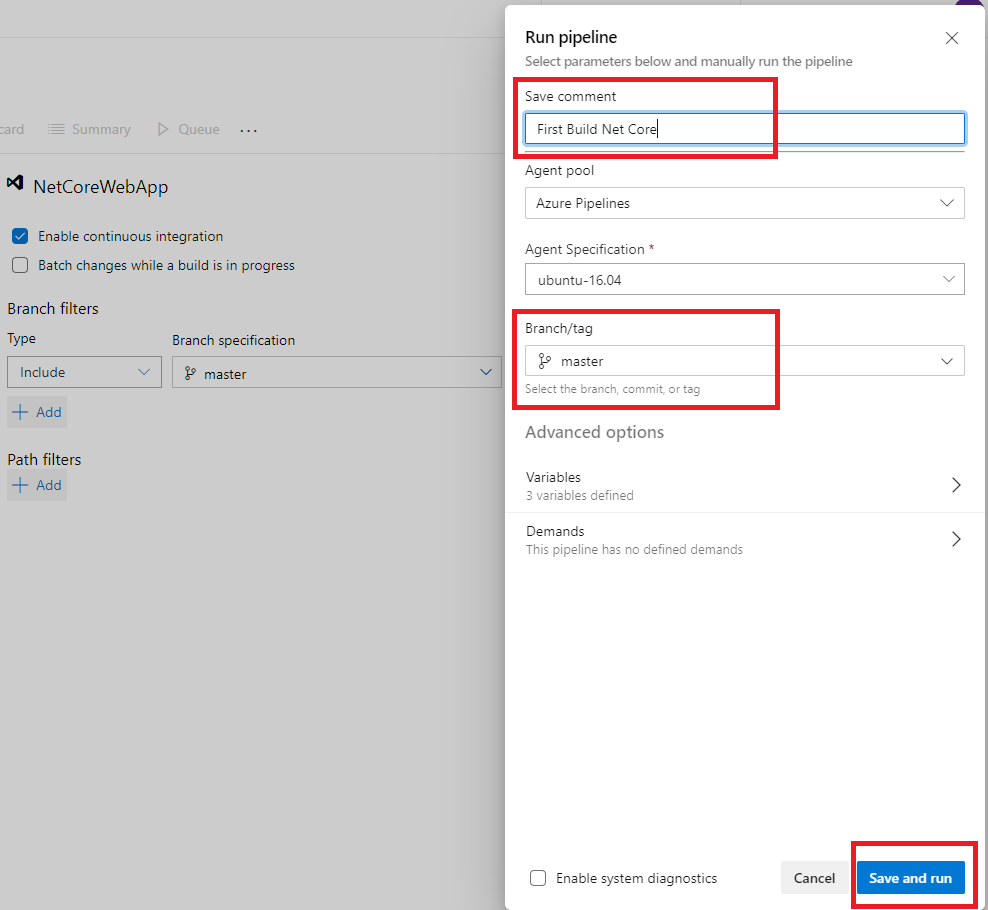This screenshot has width=988, height=910.
Task: Click the plus icon under Path filters
Action: (20, 485)
